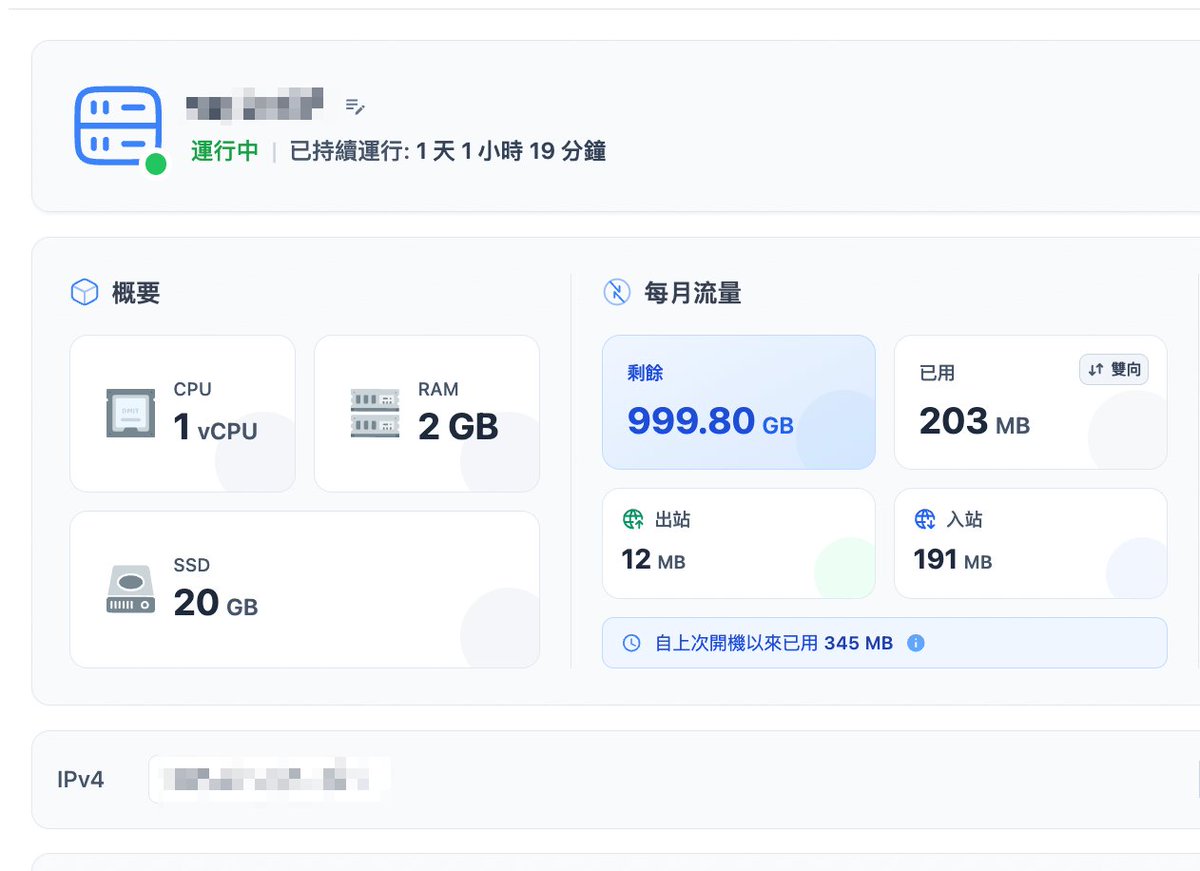This screenshot has height=871, width=1200.
Task: Click the 每月流量 section heading
Action: 693,293
